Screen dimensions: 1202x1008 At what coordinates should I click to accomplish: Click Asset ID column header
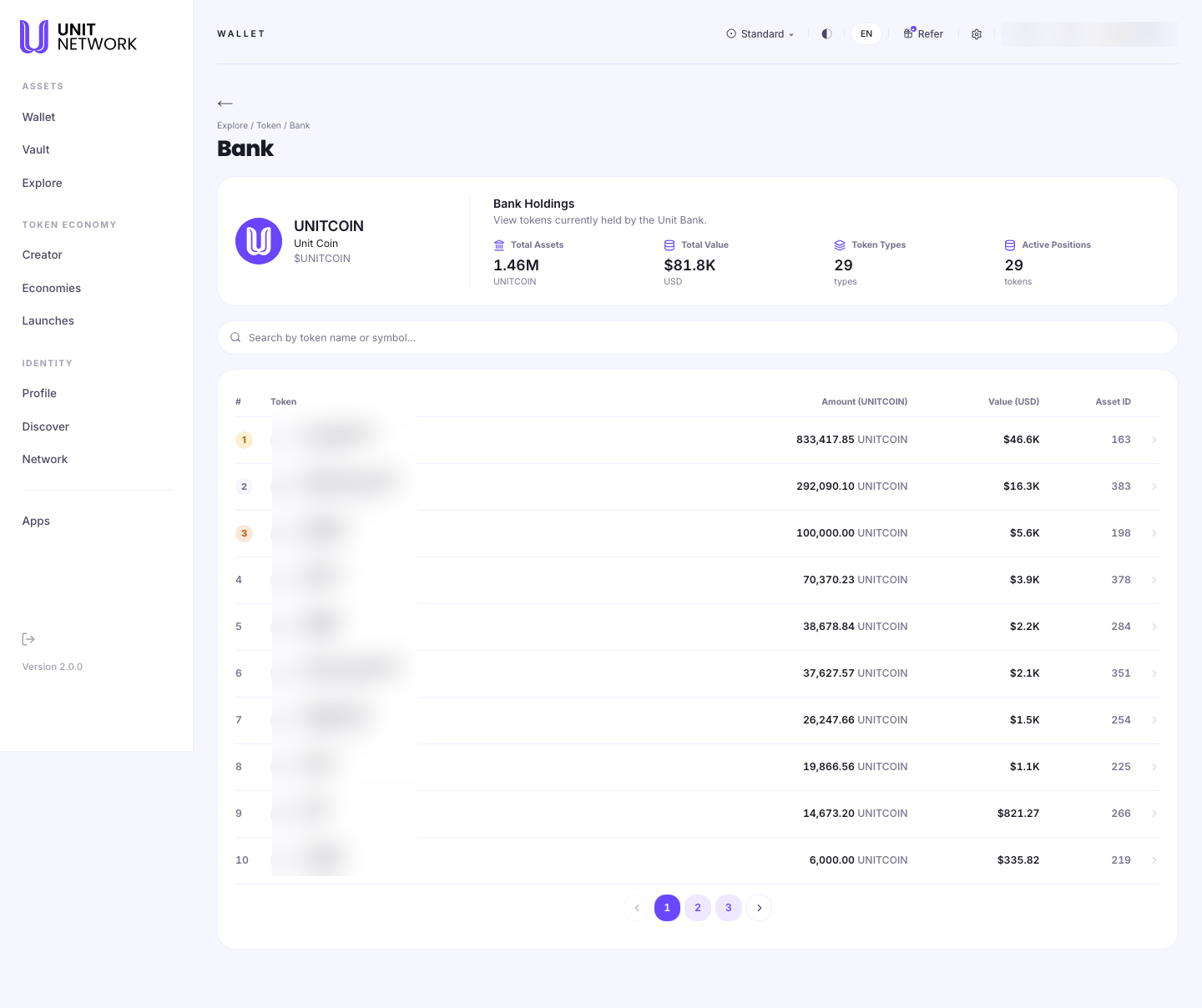tap(1113, 402)
